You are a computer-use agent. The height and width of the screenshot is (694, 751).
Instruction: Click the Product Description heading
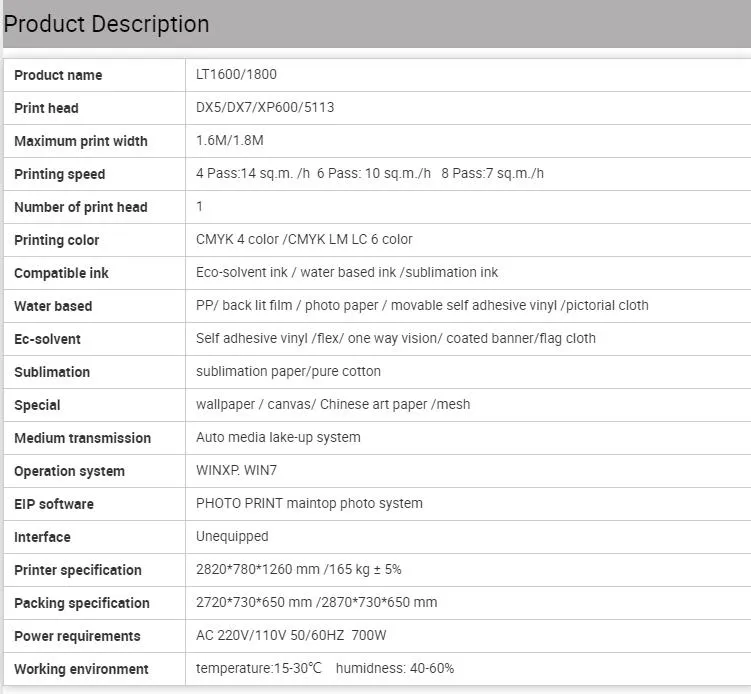[106, 24]
